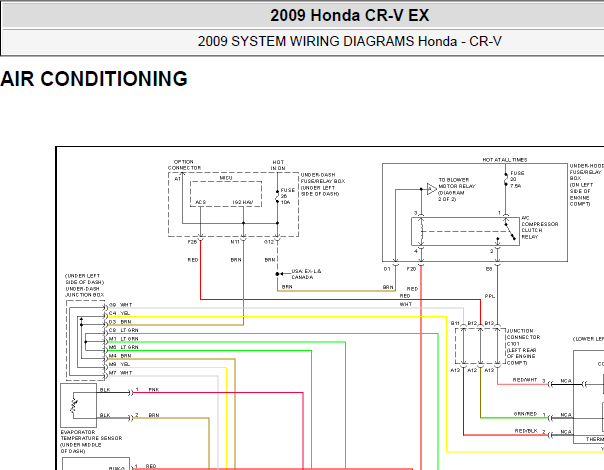This screenshot has width=604, height=470.
Task: Click connector pin label 'G12'
Action: (268, 242)
